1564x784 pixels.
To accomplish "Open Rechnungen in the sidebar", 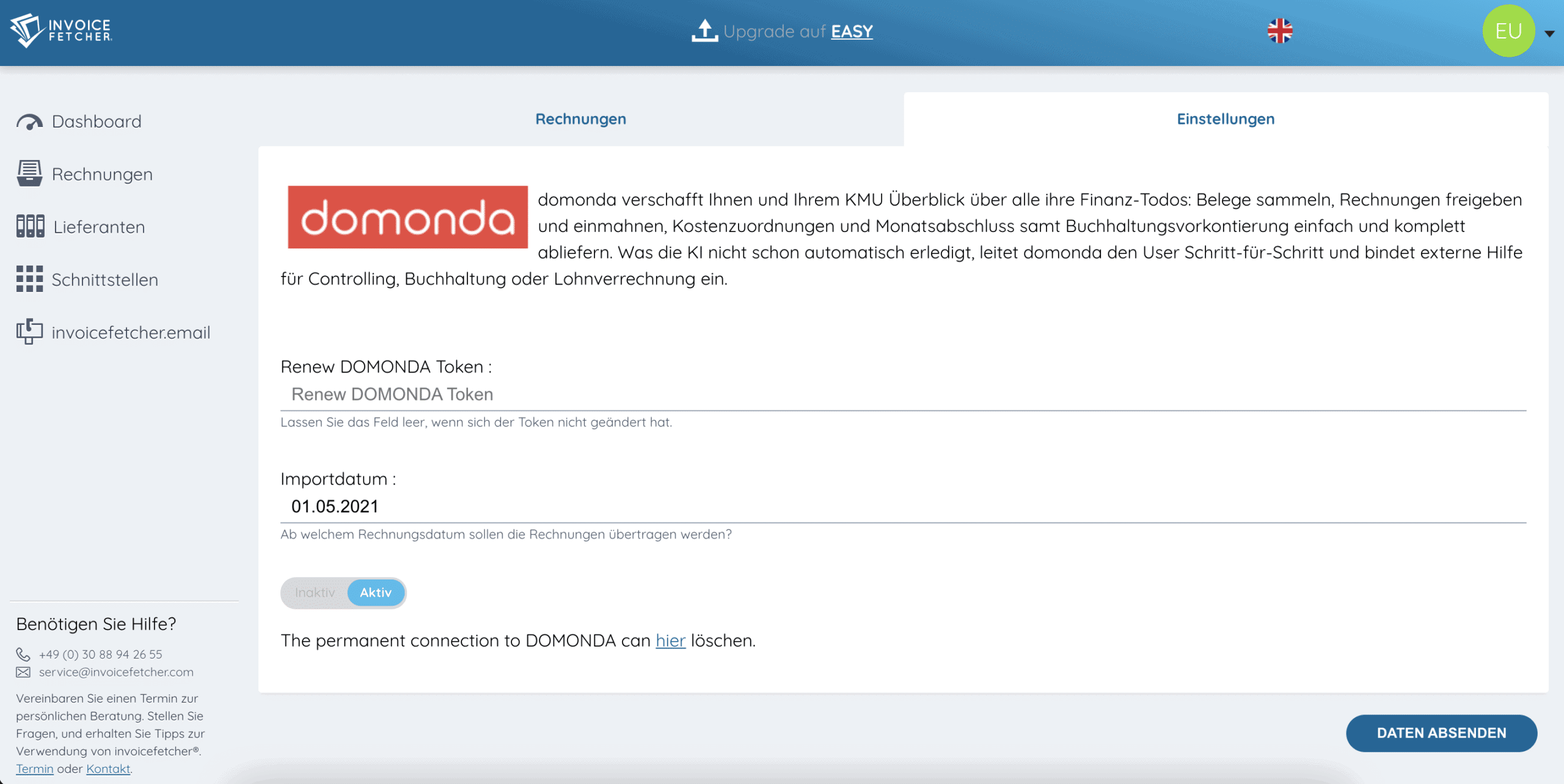I will coord(102,175).
